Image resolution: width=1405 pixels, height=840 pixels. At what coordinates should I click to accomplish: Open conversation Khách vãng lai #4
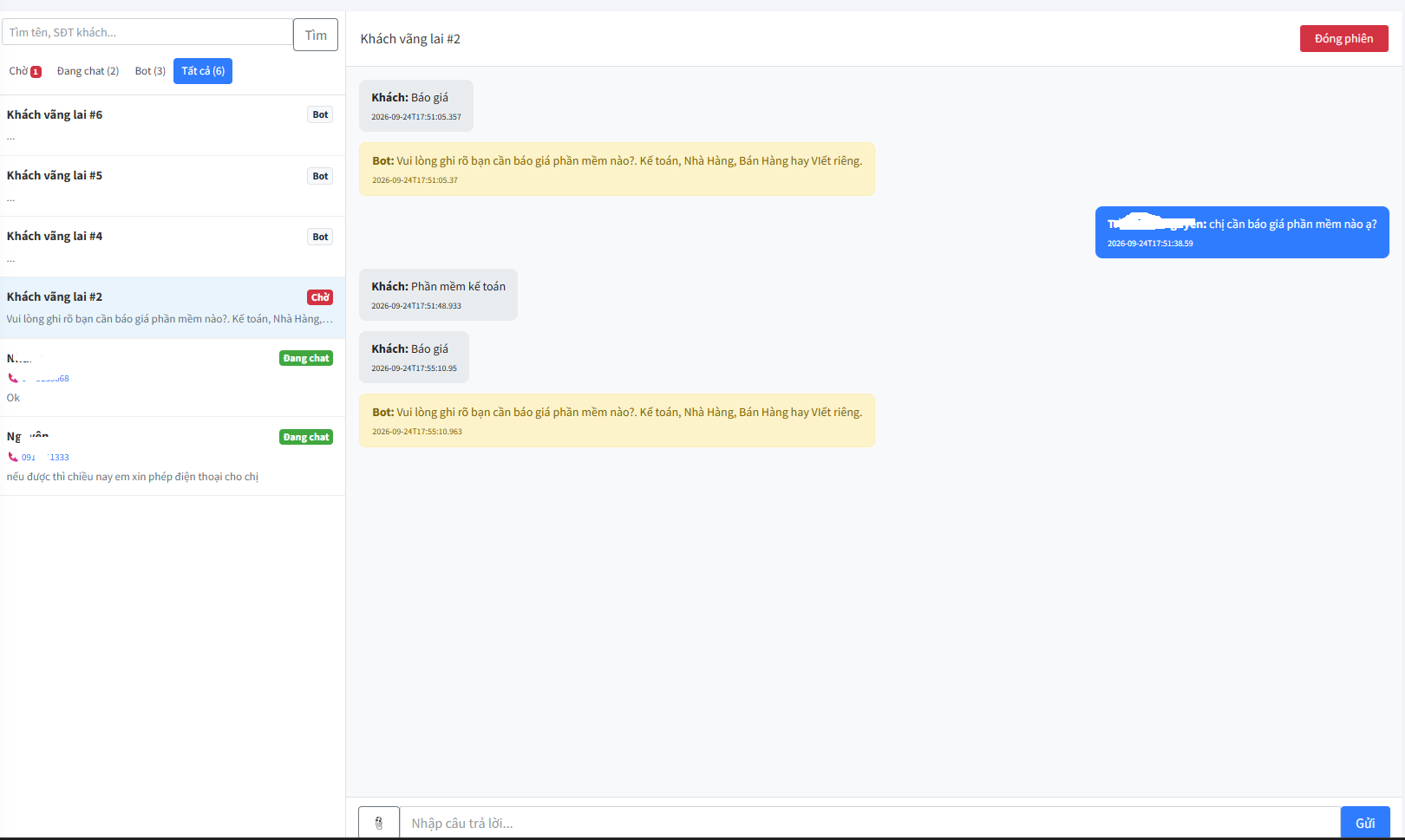tap(173, 247)
